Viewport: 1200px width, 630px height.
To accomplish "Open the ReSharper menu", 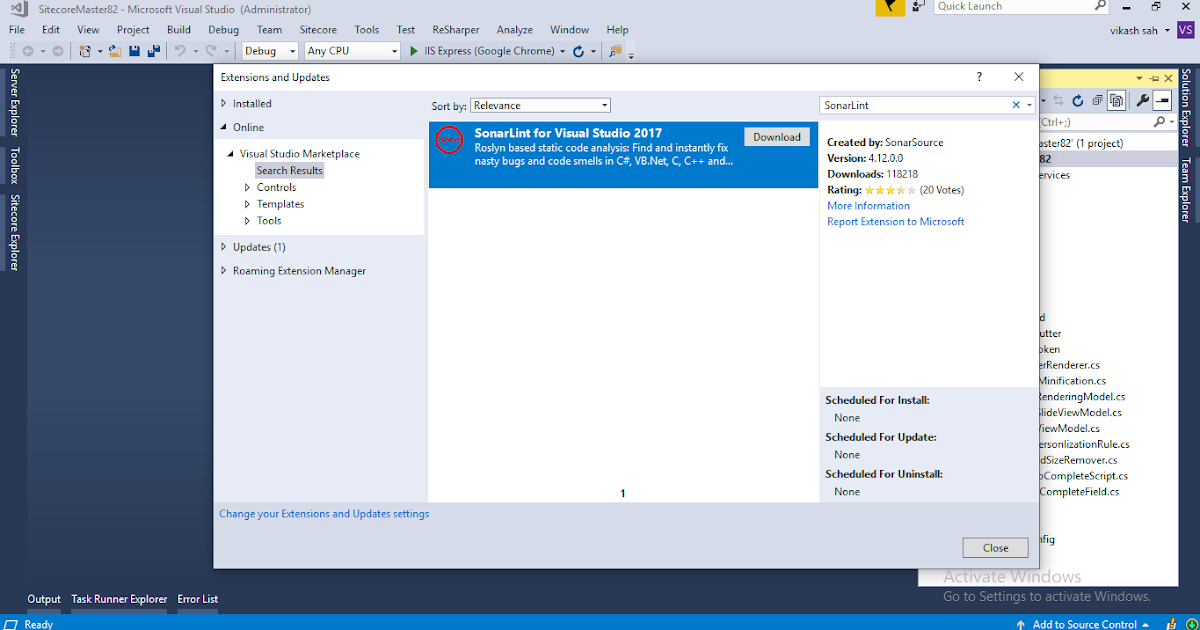I will 455,30.
